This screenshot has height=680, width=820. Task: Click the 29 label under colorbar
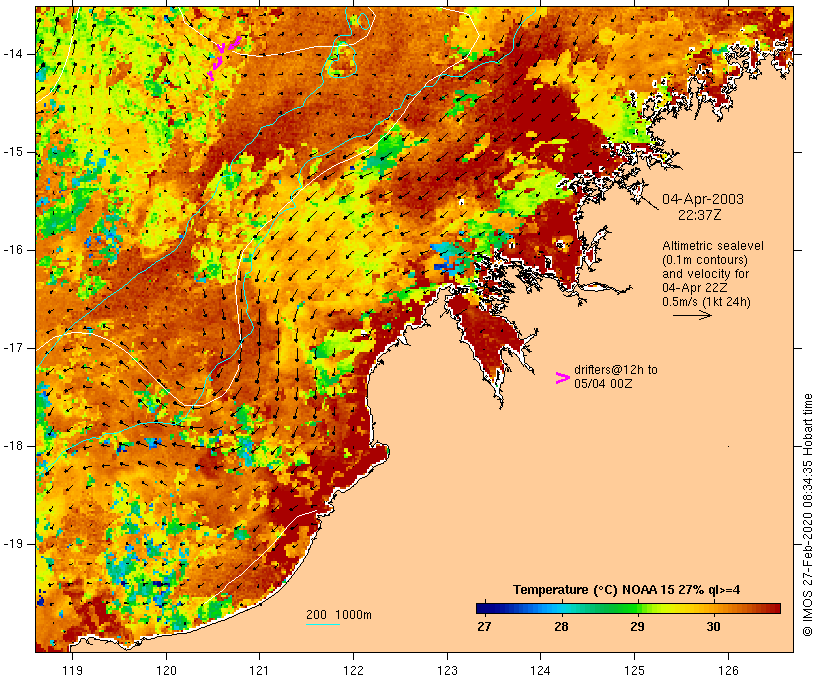(637, 627)
